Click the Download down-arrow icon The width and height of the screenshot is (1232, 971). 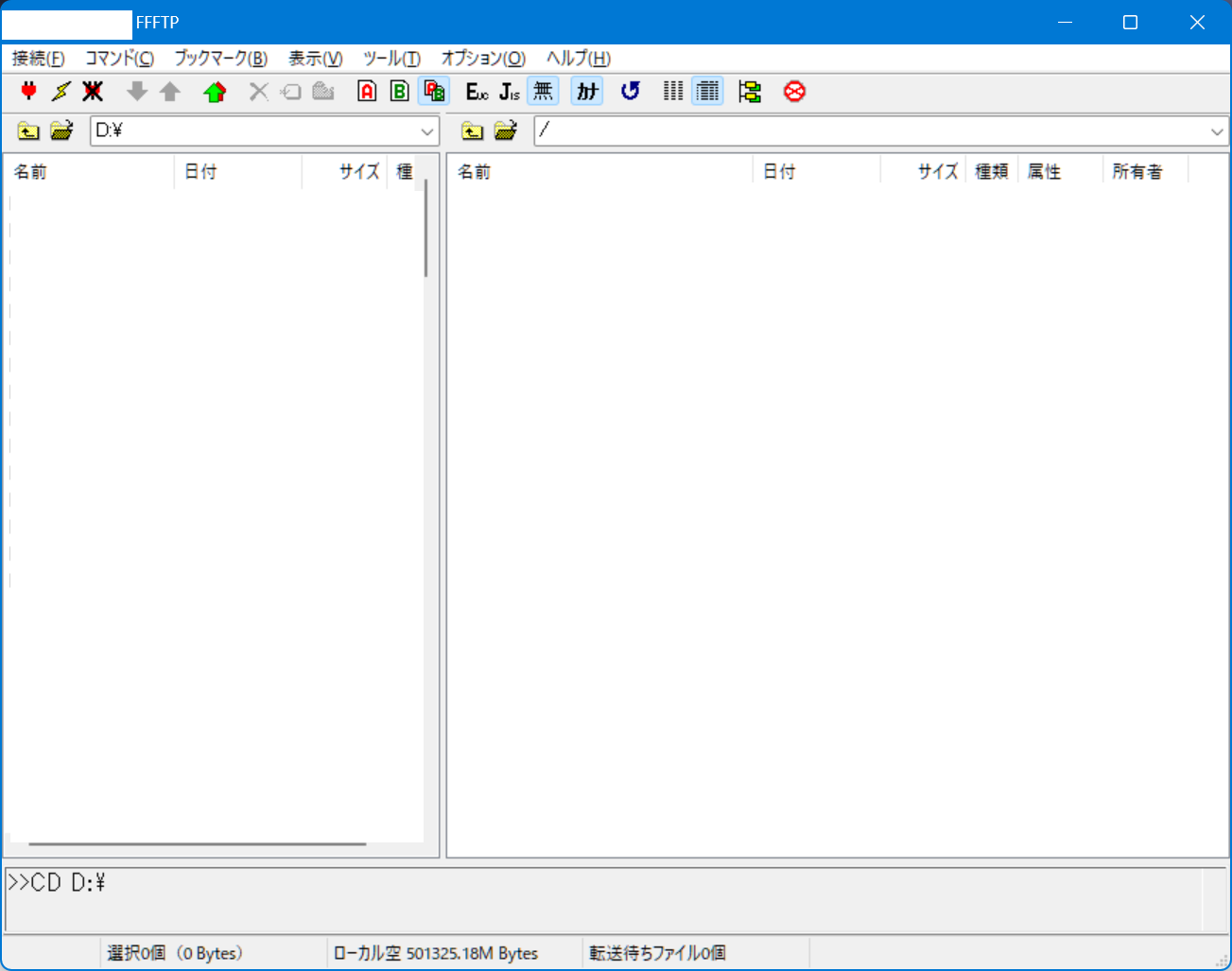click(138, 92)
